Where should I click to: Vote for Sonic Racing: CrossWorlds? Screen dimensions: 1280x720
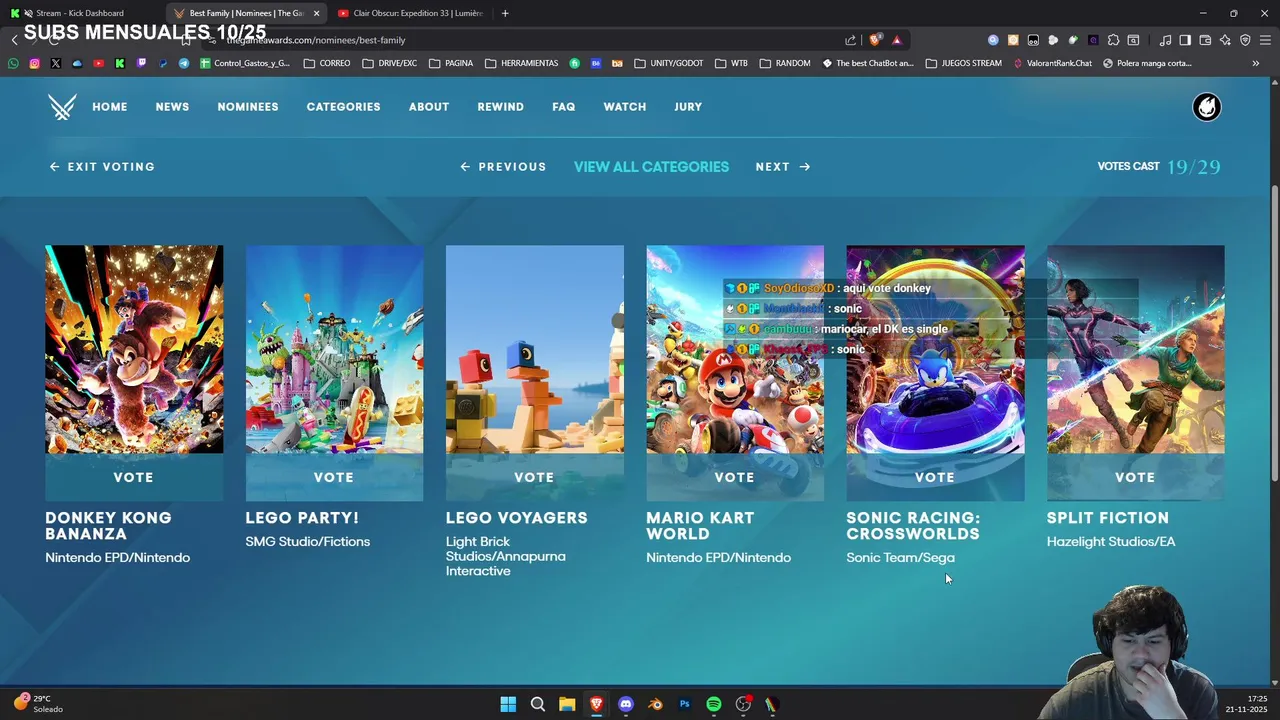click(x=935, y=478)
